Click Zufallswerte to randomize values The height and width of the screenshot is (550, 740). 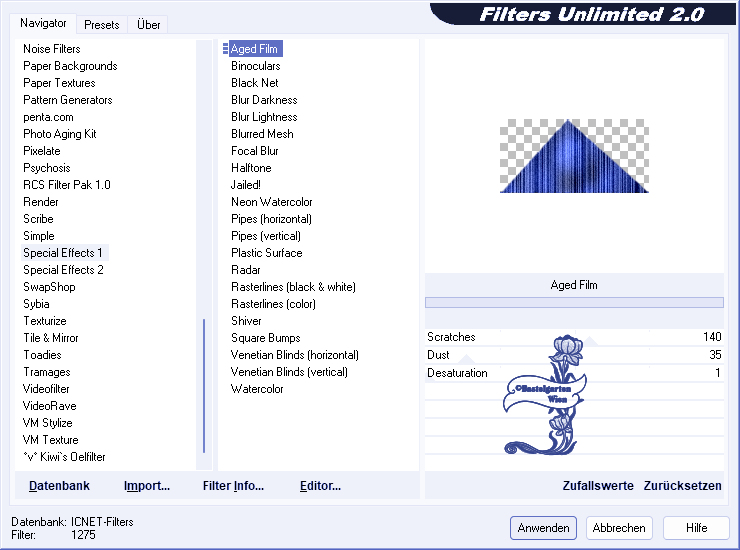(x=598, y=486)
